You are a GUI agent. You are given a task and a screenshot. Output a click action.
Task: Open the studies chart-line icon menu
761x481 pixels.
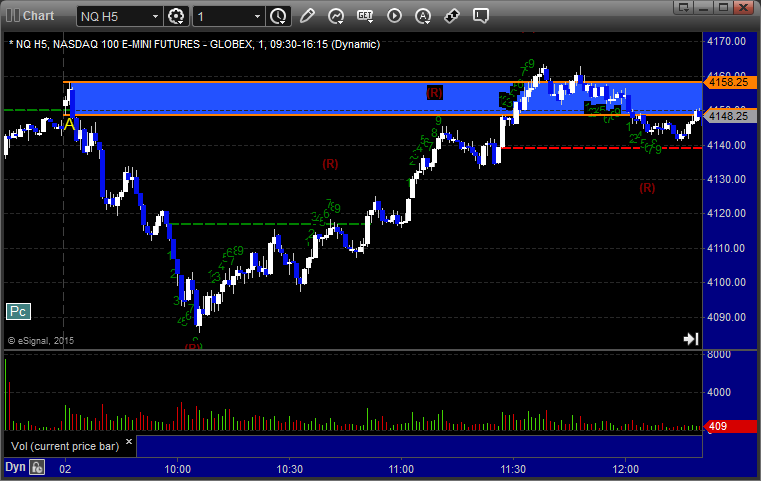point(336,16)
